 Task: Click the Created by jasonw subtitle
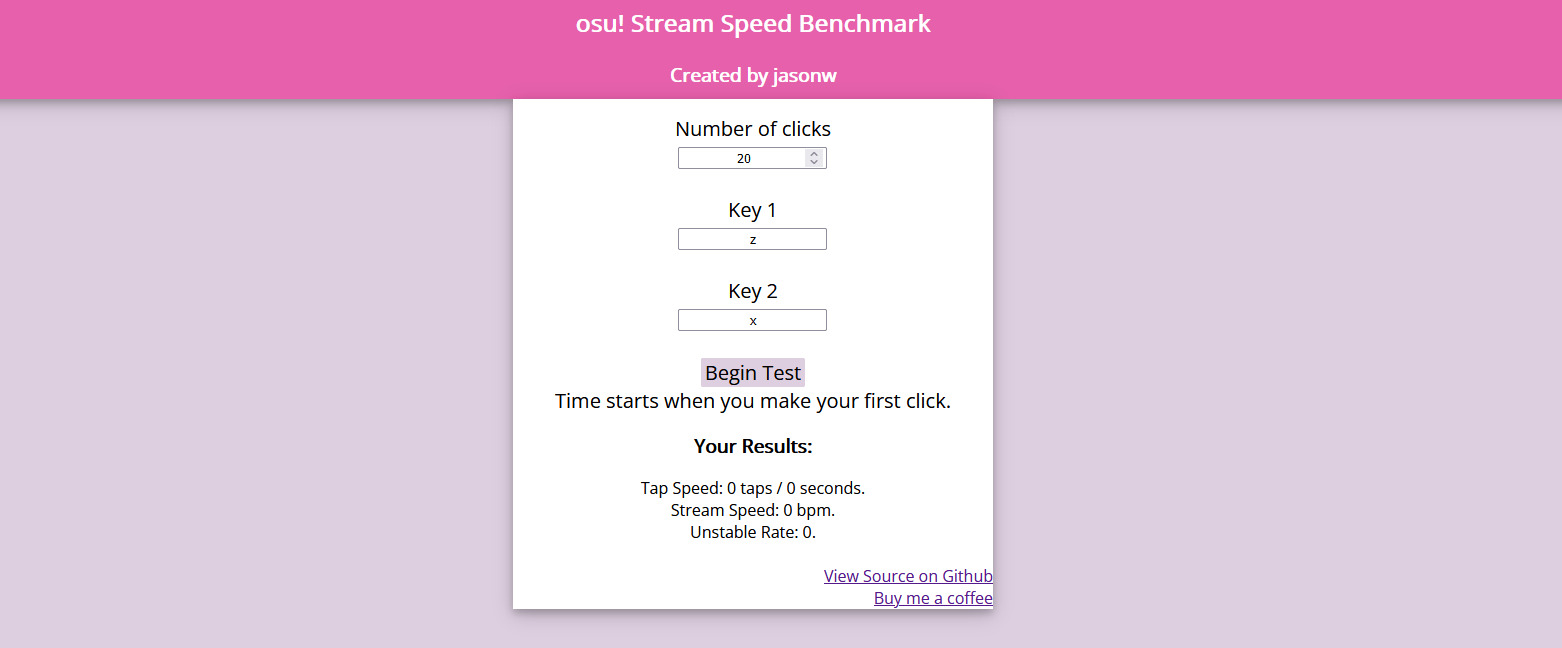point(753,75)
